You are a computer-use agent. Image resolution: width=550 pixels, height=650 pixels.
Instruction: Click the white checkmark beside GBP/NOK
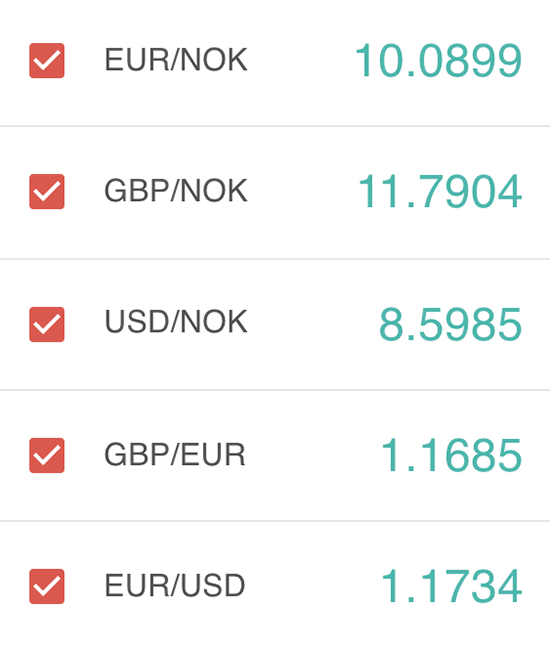(47, 192)
